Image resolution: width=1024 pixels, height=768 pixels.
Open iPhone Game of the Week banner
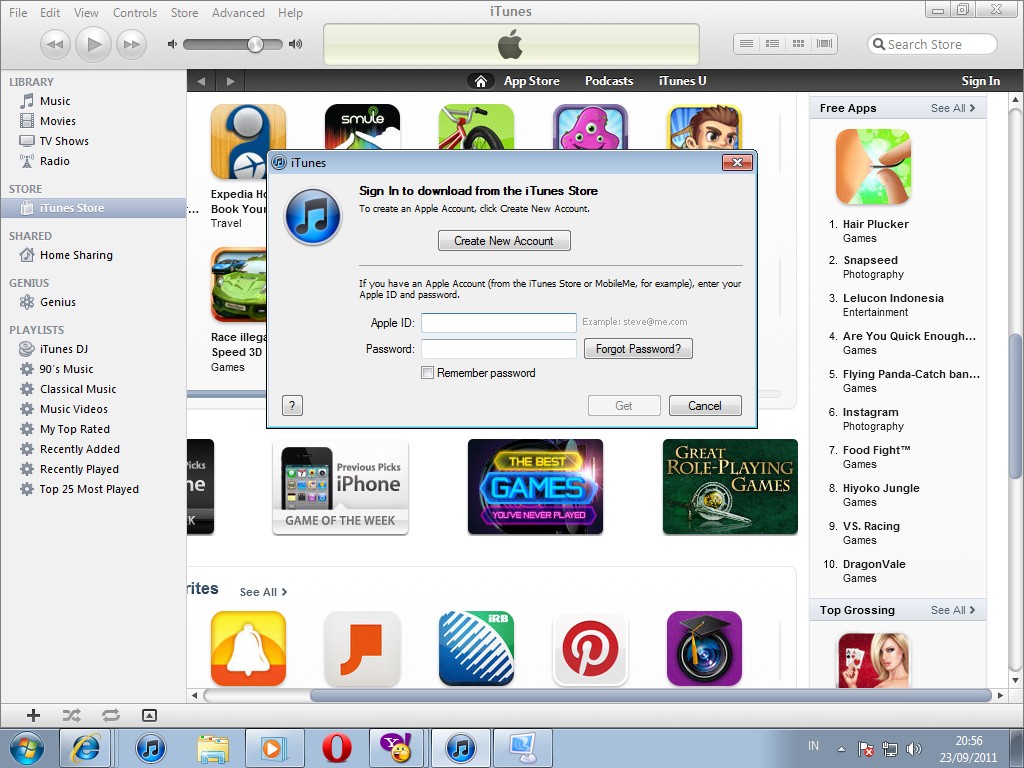pyautogui.click(x=340, y=487)
